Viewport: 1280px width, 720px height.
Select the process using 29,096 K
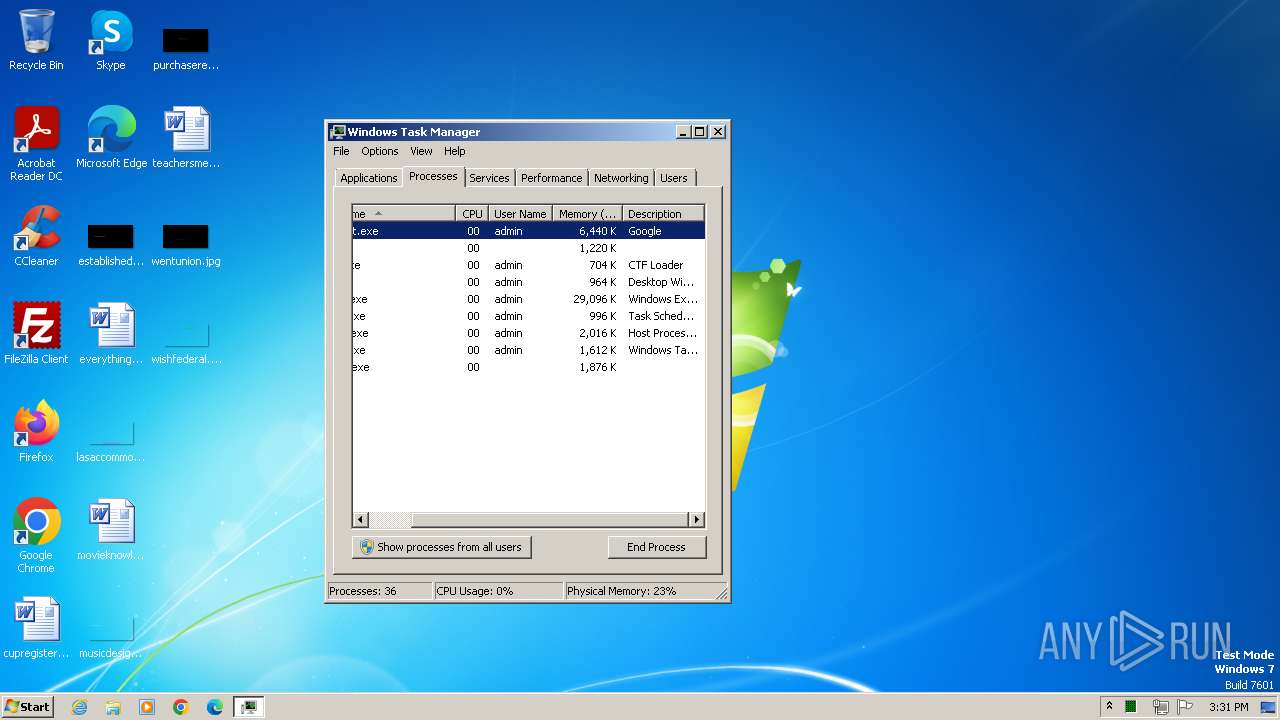coord(528,299)
